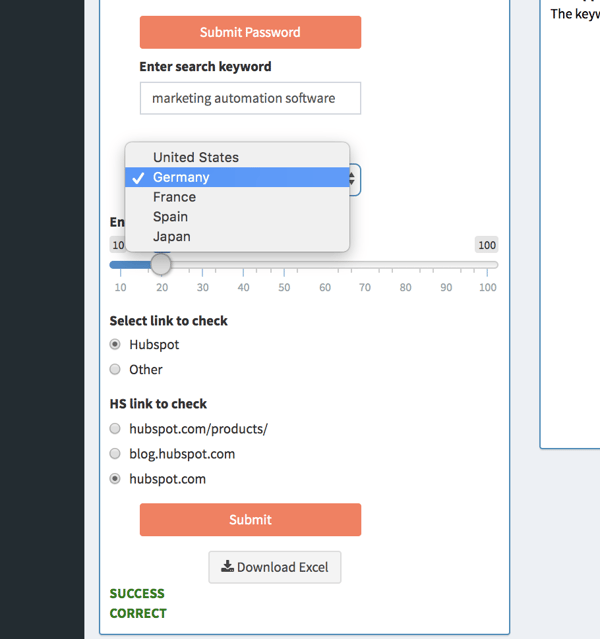
Task: Click the slider handle near 20
Action: (x=161, y=264)
